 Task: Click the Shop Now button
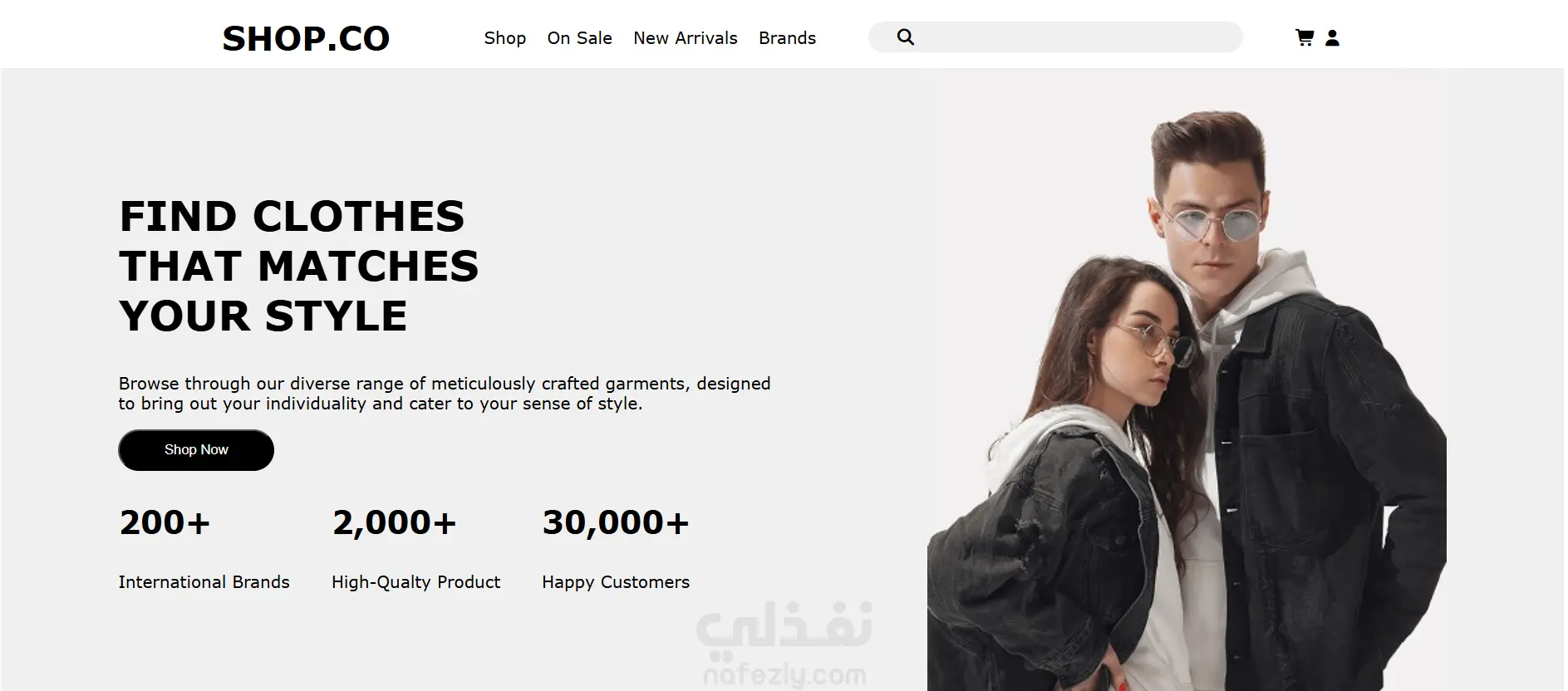[196, 450]
